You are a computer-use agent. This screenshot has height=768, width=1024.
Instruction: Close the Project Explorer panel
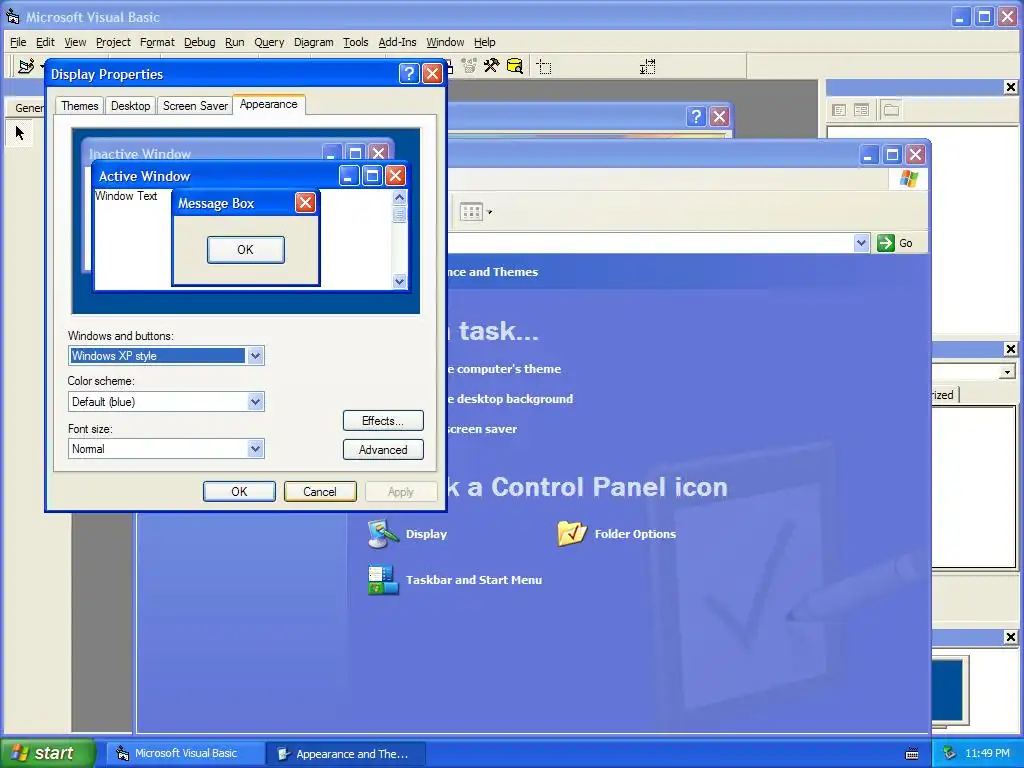coord(1010,87)
